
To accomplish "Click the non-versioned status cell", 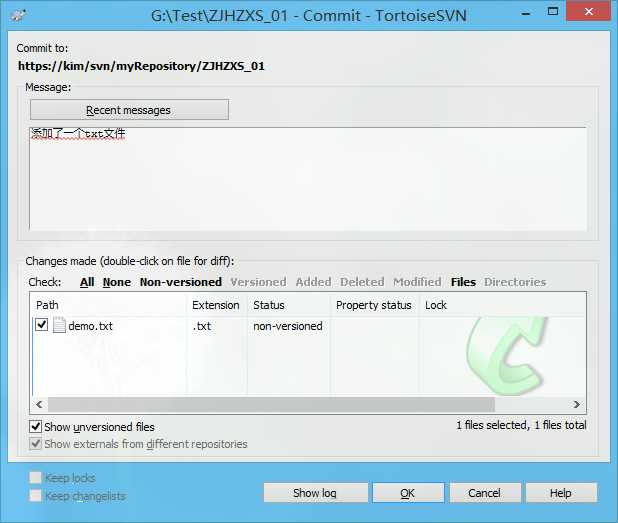I will [288, 326].
